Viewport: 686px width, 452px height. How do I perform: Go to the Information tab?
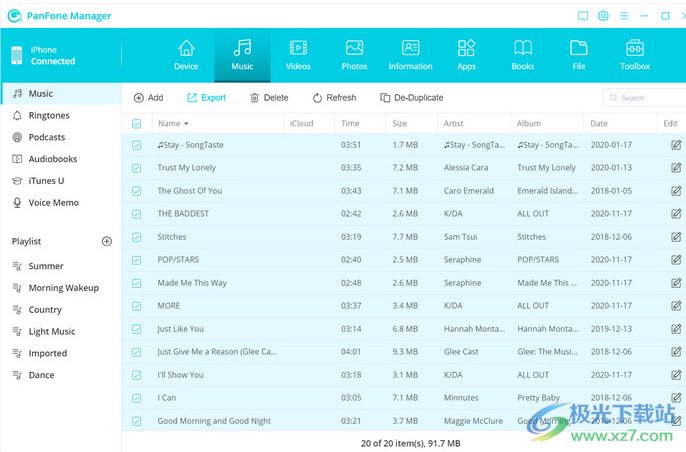[410, 56]
